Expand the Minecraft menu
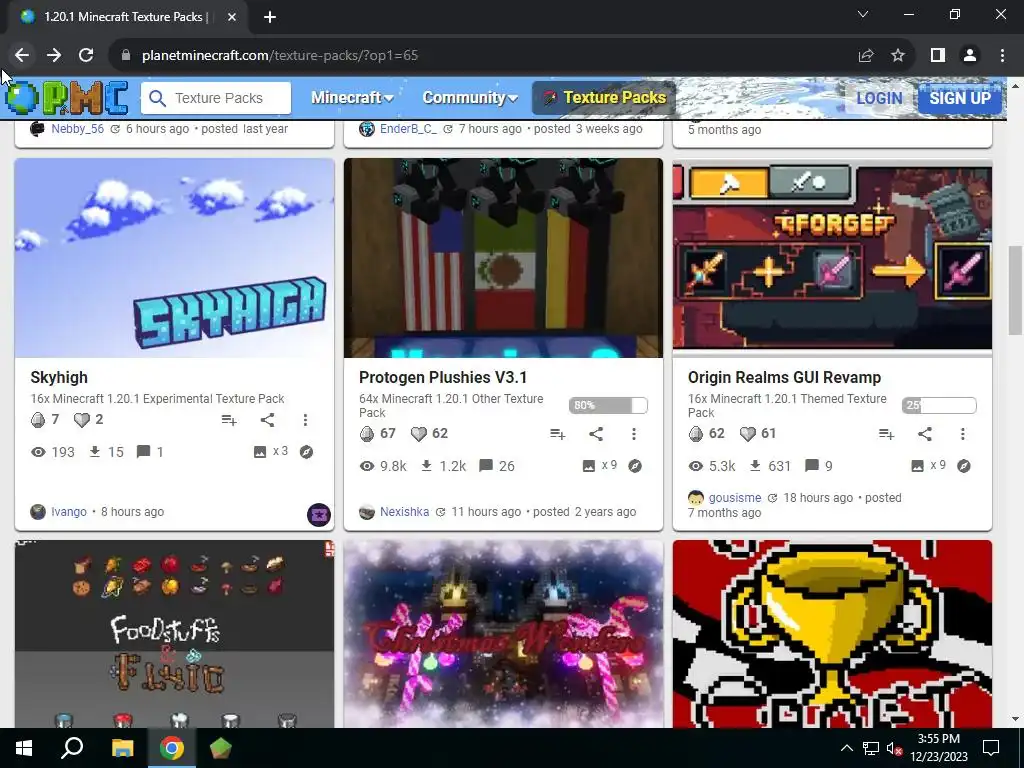The width and height of the screenshot is (1024, 768). tap(352, 98)
